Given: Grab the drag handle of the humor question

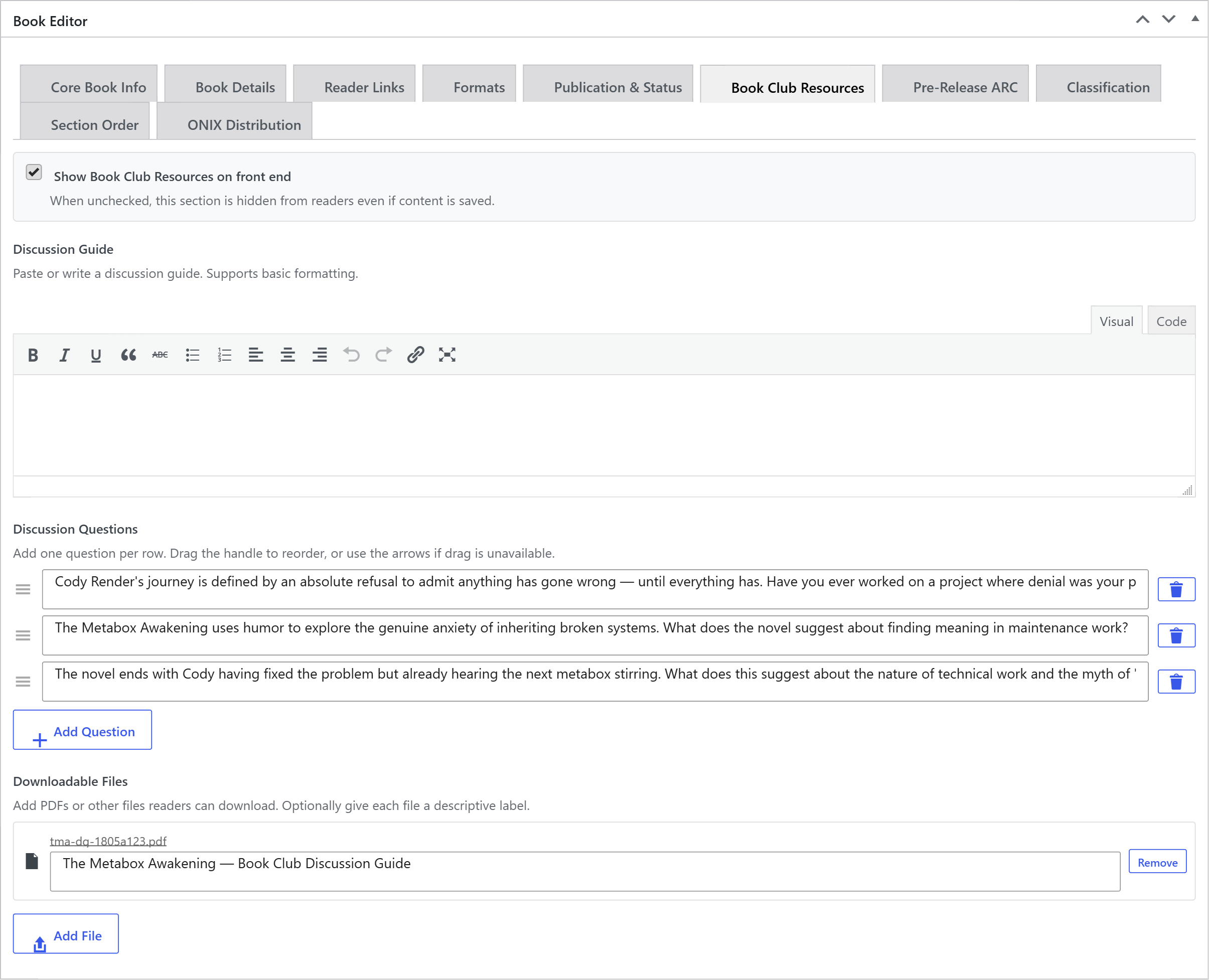Looking at the screenshot, I should tap(23, 635).
